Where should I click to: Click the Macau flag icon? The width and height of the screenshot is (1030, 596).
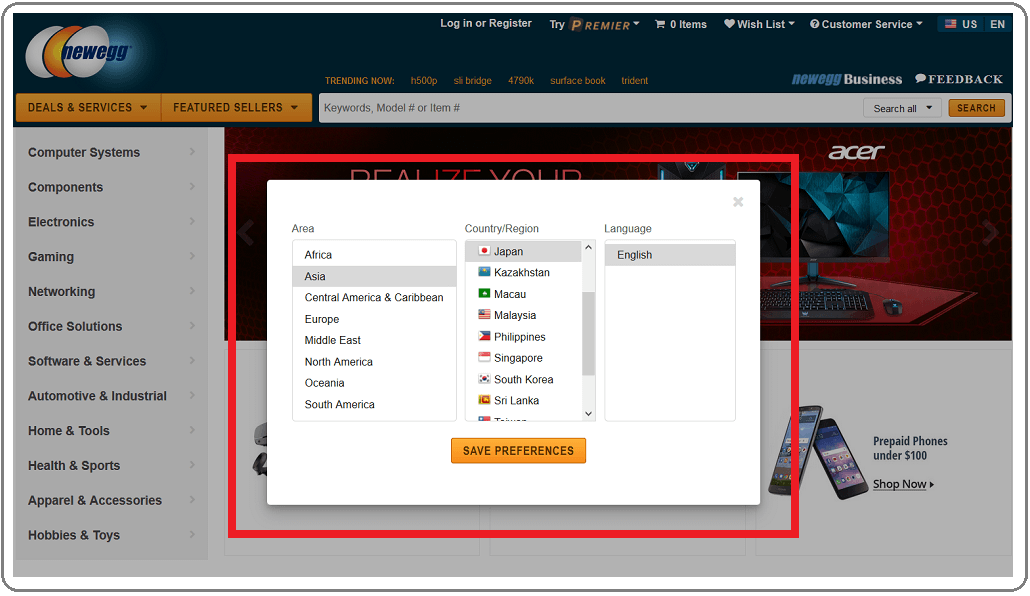[x=484, y=294]
